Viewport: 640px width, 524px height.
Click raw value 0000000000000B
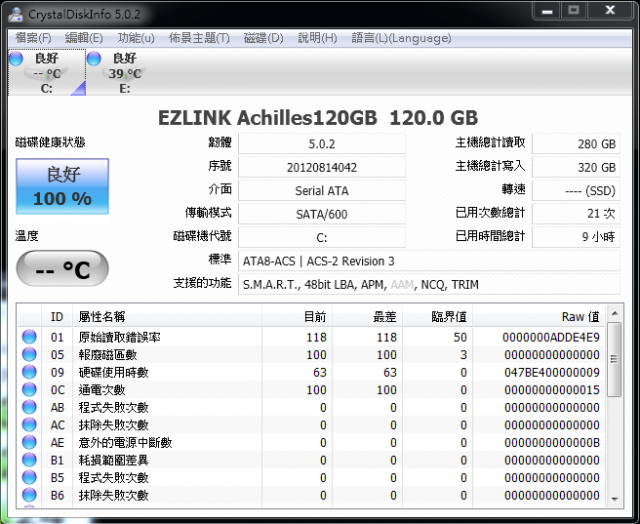[552, 443]
